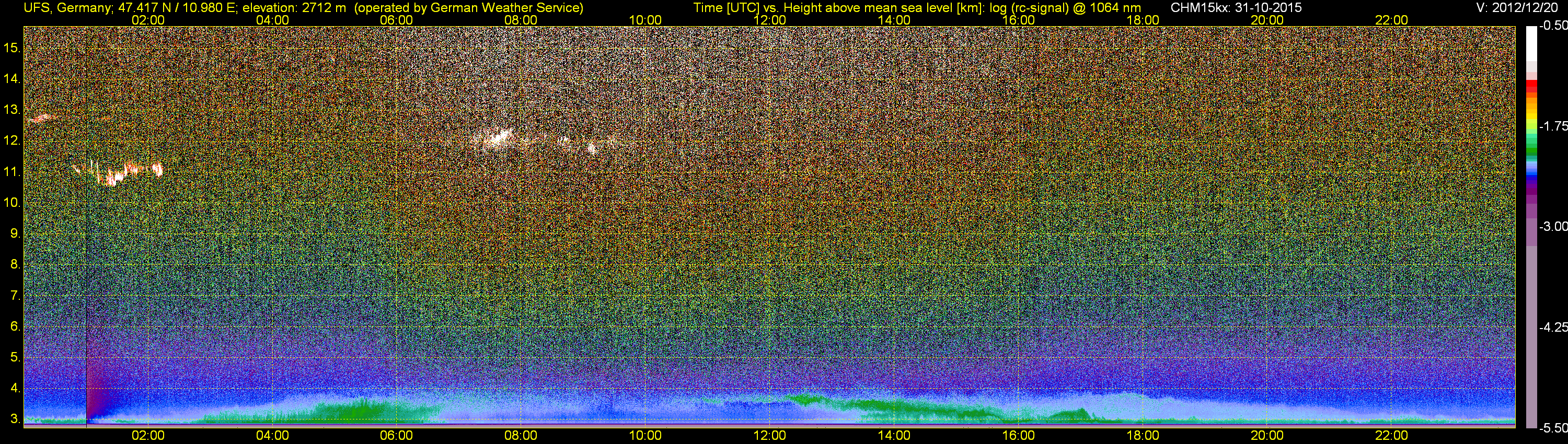Image resolution: width=1568 pixels, height=444 pixels.
Task: Click the "3." height axis label
Action: point(16,419)
